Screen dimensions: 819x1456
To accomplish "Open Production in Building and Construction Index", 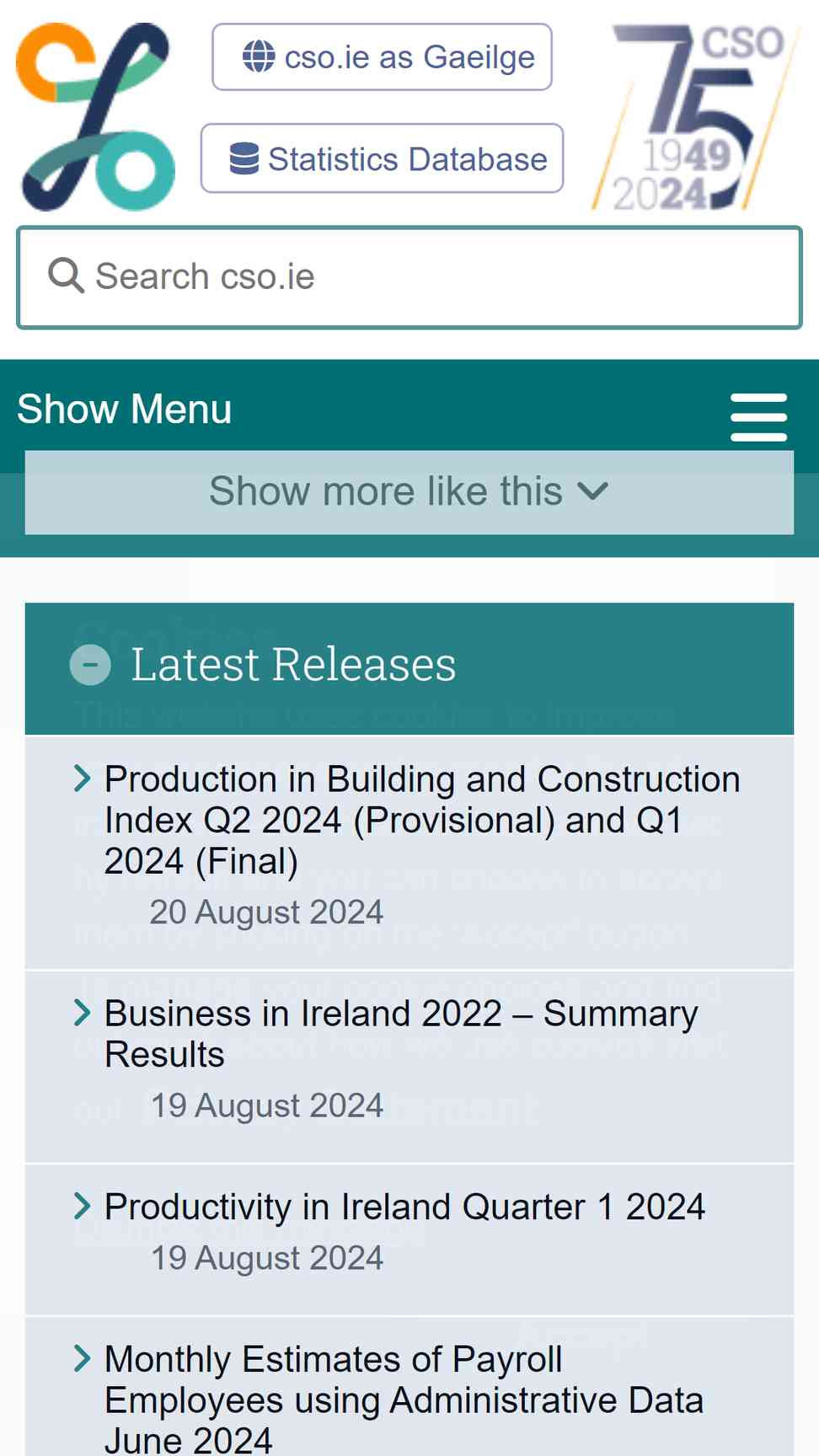I will [421, 820].
